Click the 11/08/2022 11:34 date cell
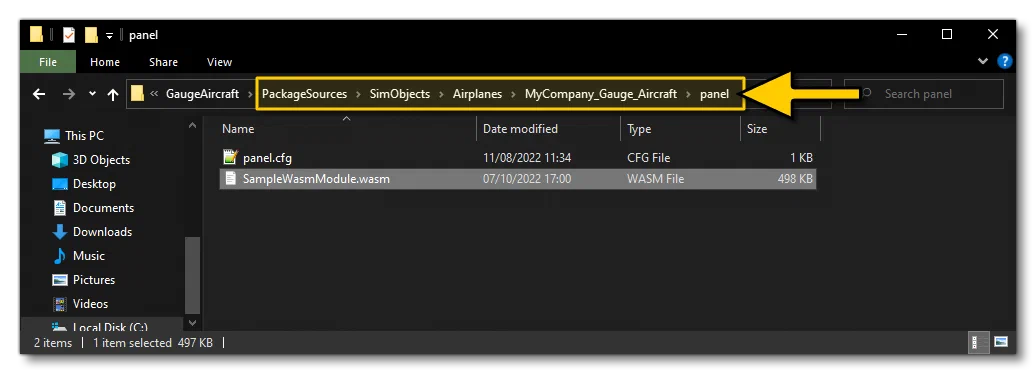Image resolution: width=1036 pixels, height=374 pixels. [527, 158]
